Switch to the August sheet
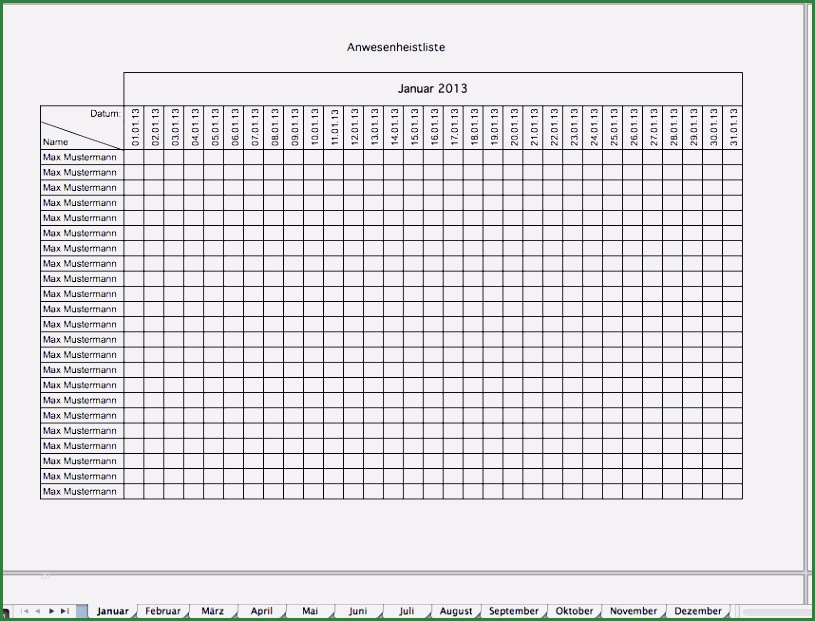 tap(455, 610)
